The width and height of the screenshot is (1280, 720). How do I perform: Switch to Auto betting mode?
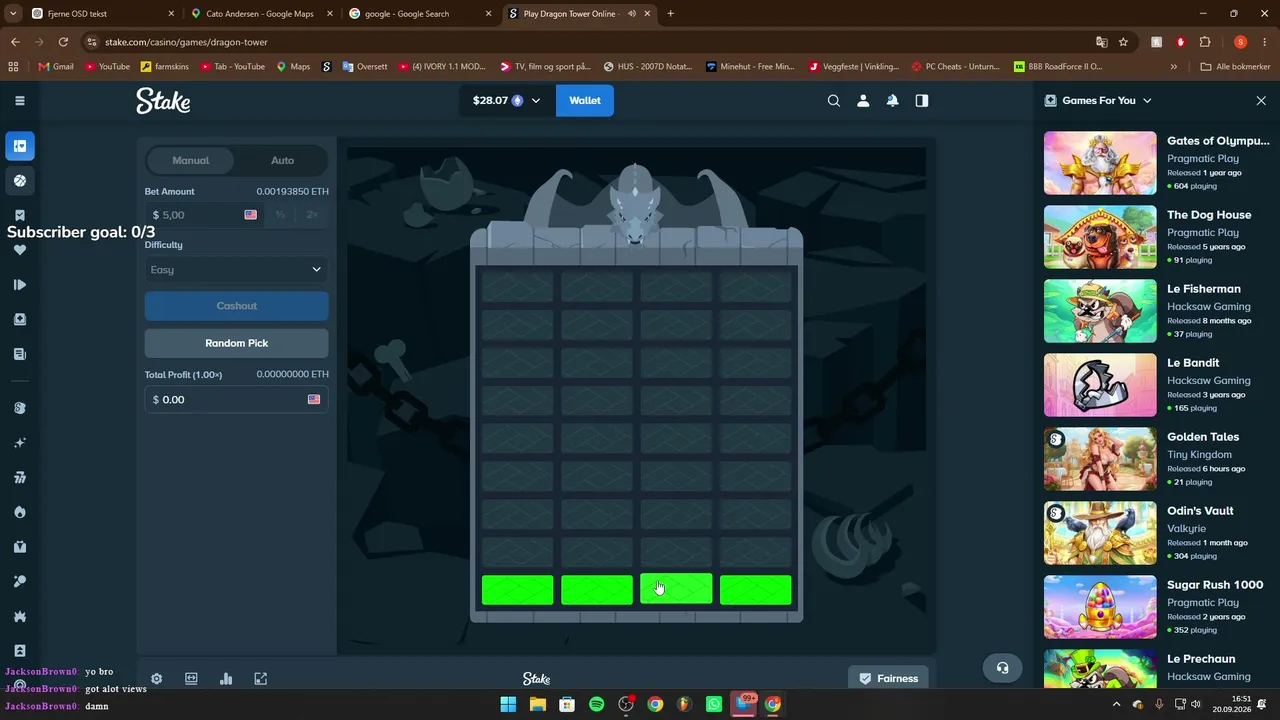click(x=282, y=160)
